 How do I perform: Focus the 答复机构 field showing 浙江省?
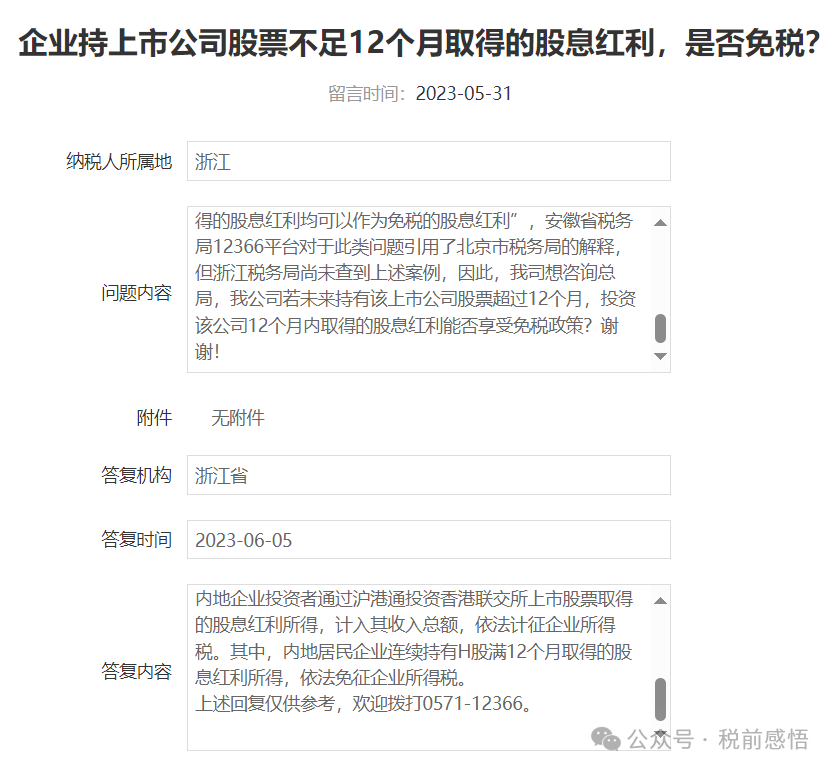pos(428,476)
